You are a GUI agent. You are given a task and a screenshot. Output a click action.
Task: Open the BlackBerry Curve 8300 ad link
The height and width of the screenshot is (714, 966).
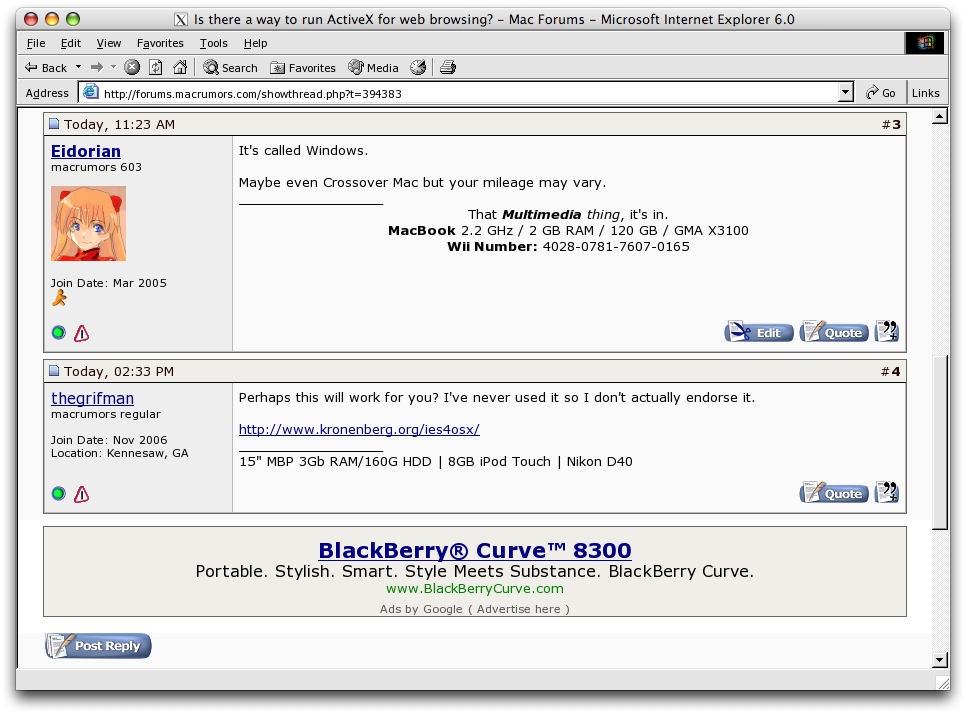[475, 550]
